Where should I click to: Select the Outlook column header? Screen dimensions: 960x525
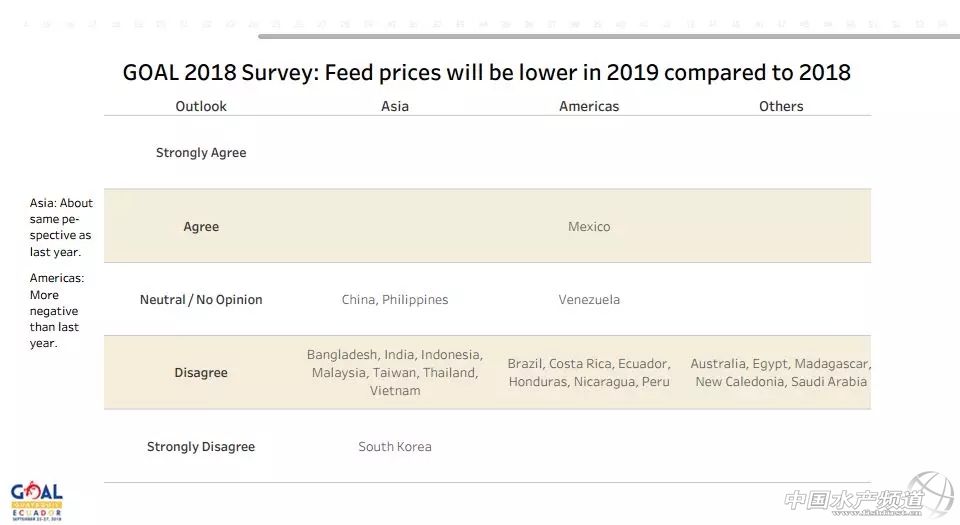[201, 106]
